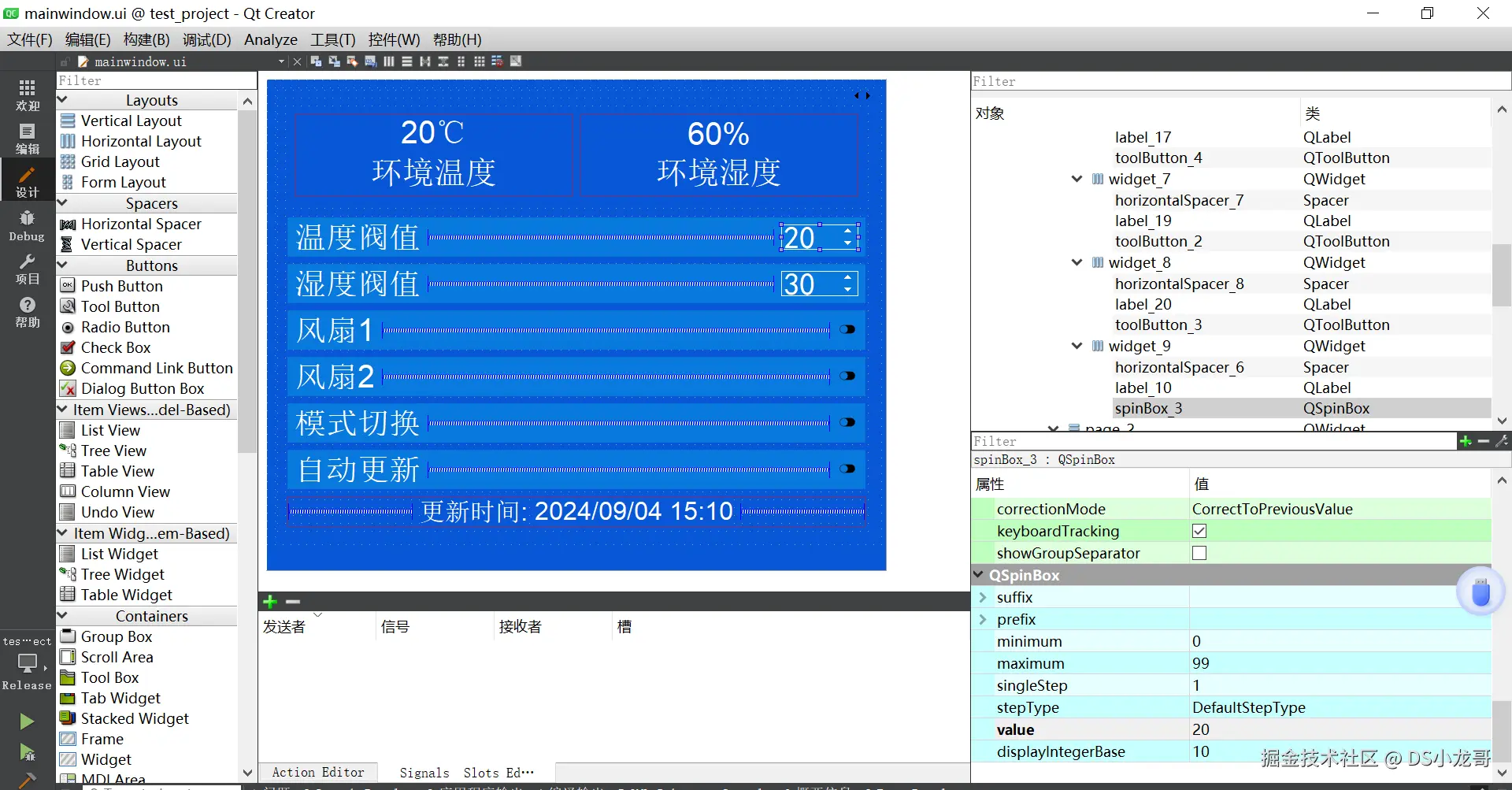
Task: Open Projects (项目) mode in sidebar
Action: pyautogui.click(x=28, y=269)
